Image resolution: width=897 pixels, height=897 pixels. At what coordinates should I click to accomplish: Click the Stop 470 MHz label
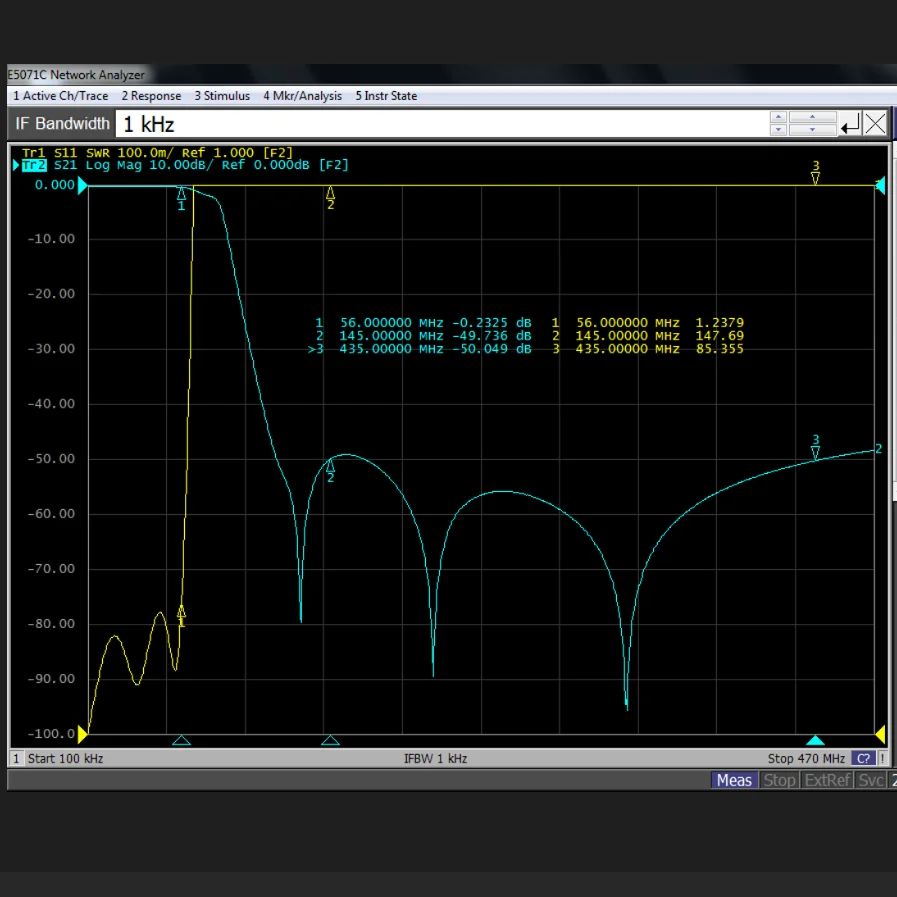click(806, 759)
